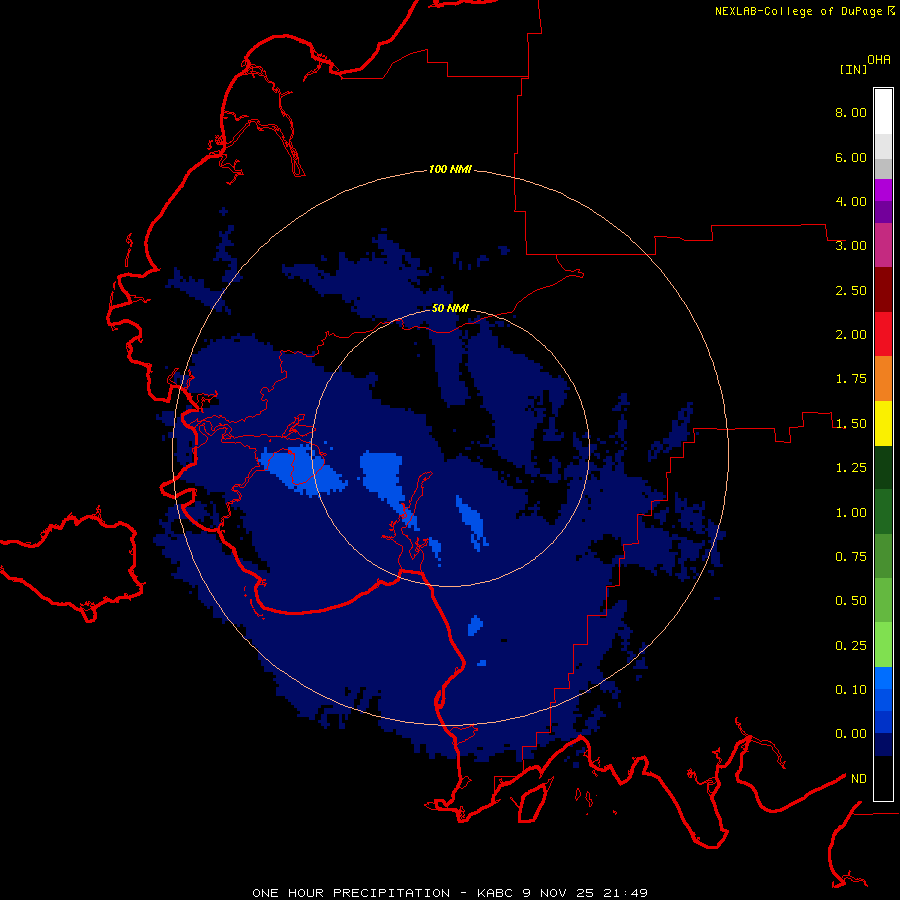Click the 8.00 legend value

851,112
